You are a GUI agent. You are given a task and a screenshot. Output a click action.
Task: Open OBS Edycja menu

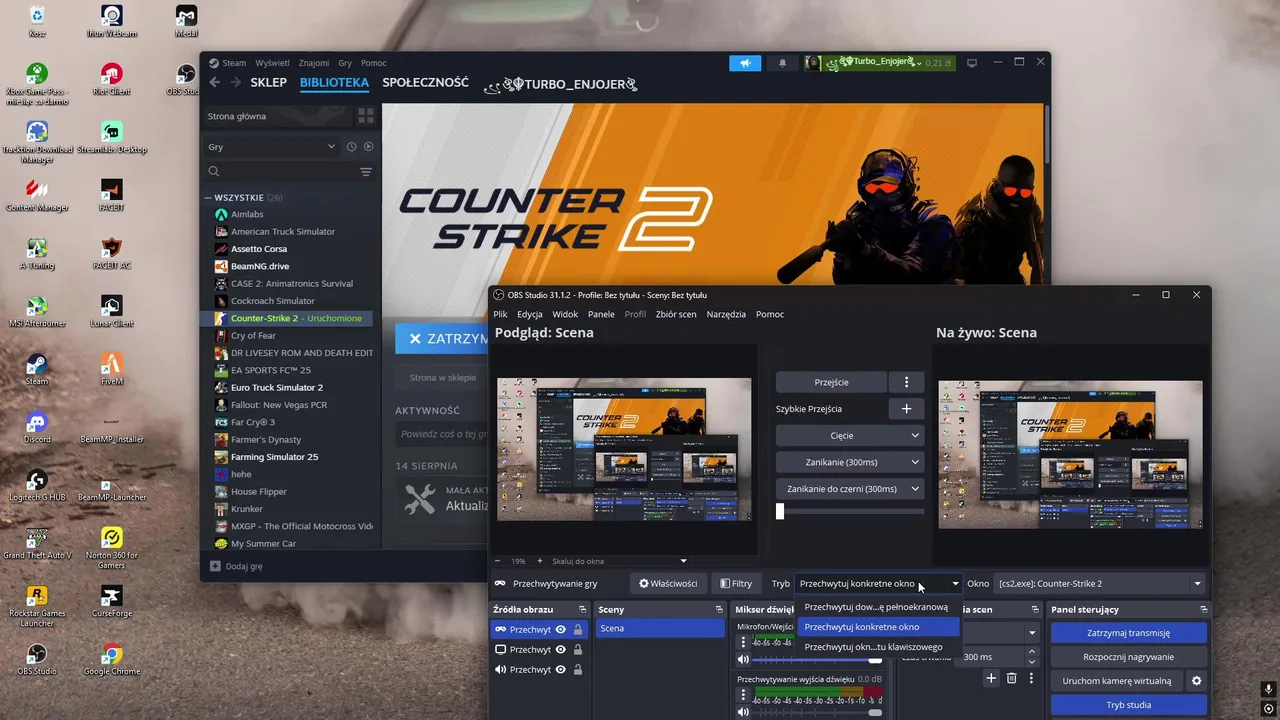[530, 314]
